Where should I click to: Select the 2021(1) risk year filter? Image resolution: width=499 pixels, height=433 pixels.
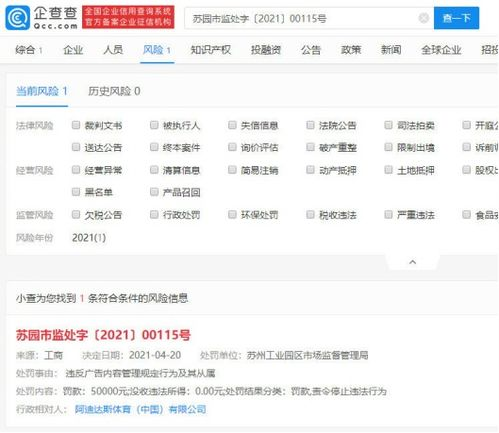tap(89, 238)
